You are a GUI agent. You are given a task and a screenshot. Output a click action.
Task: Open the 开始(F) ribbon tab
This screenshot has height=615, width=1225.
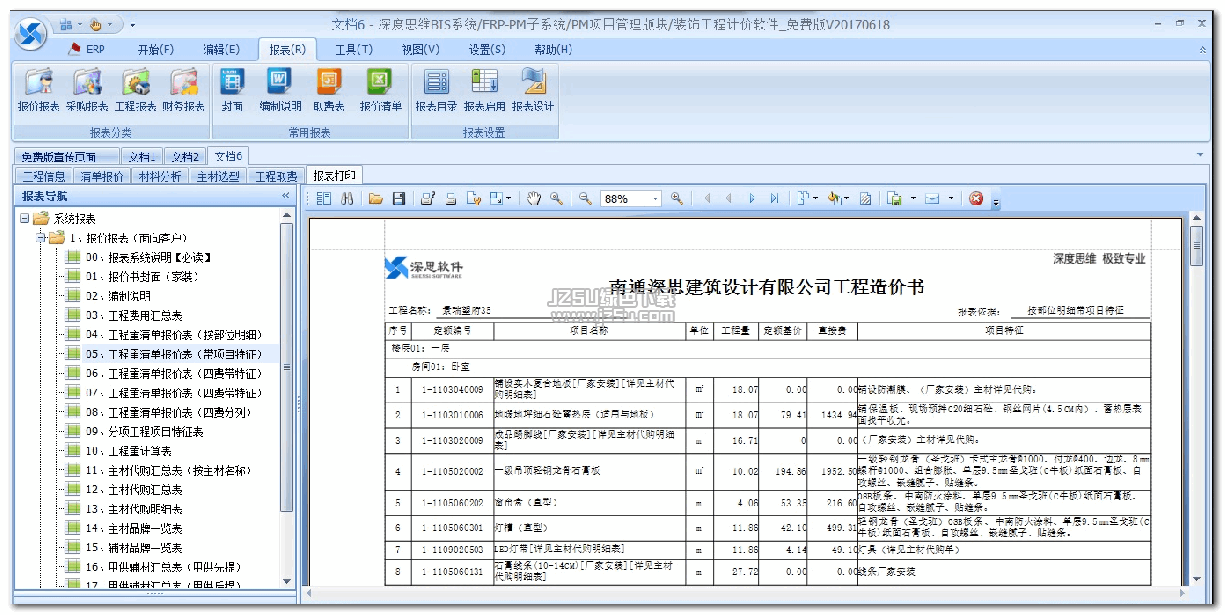[155, 49]
